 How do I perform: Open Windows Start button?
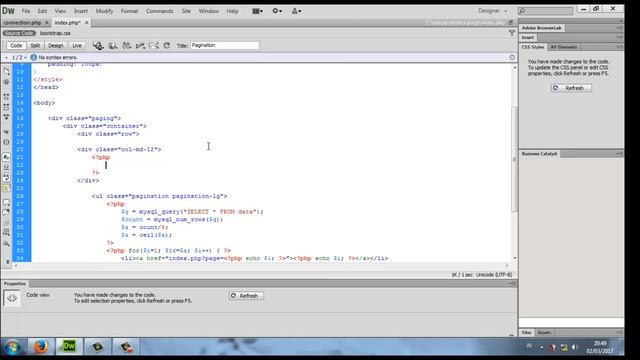pos(12,347)
